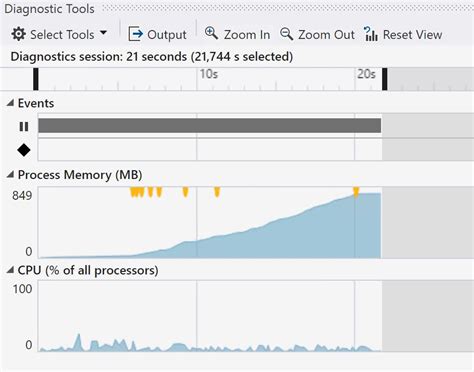This screenshot has height=372, width=474.
Task: Click the black diamond IntelliTrace events icon
Action: pos(24,150)
